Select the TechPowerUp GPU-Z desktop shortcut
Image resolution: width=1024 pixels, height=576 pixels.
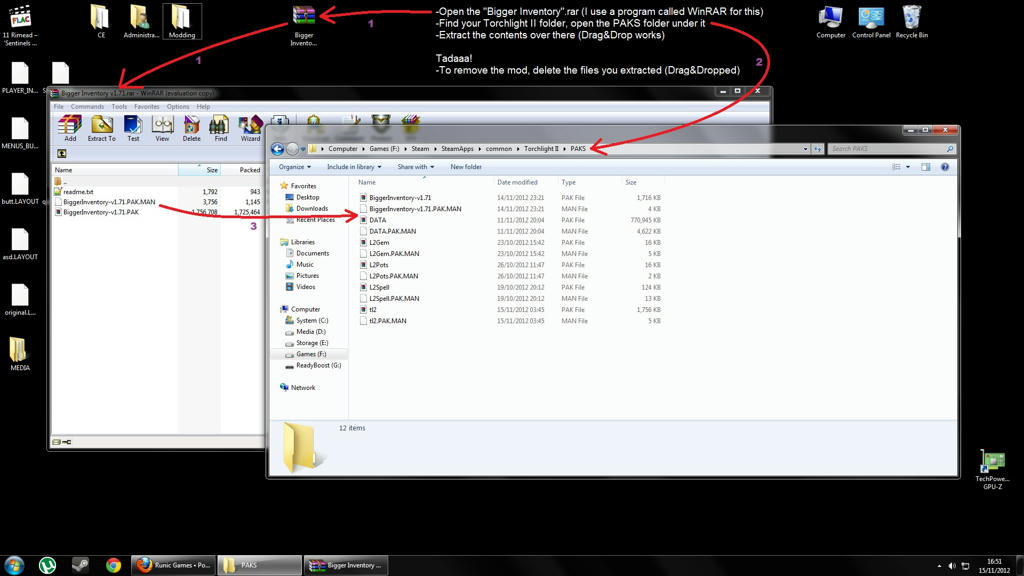(x=992, y=469)
